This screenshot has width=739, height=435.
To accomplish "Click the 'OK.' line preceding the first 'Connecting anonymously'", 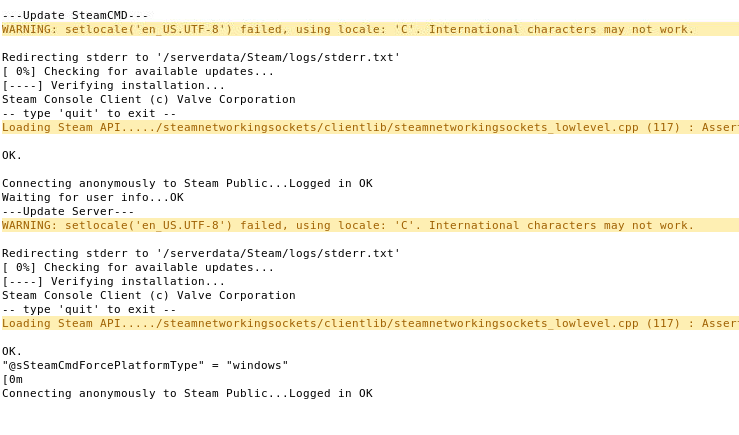I will click(x=12, y=155).
